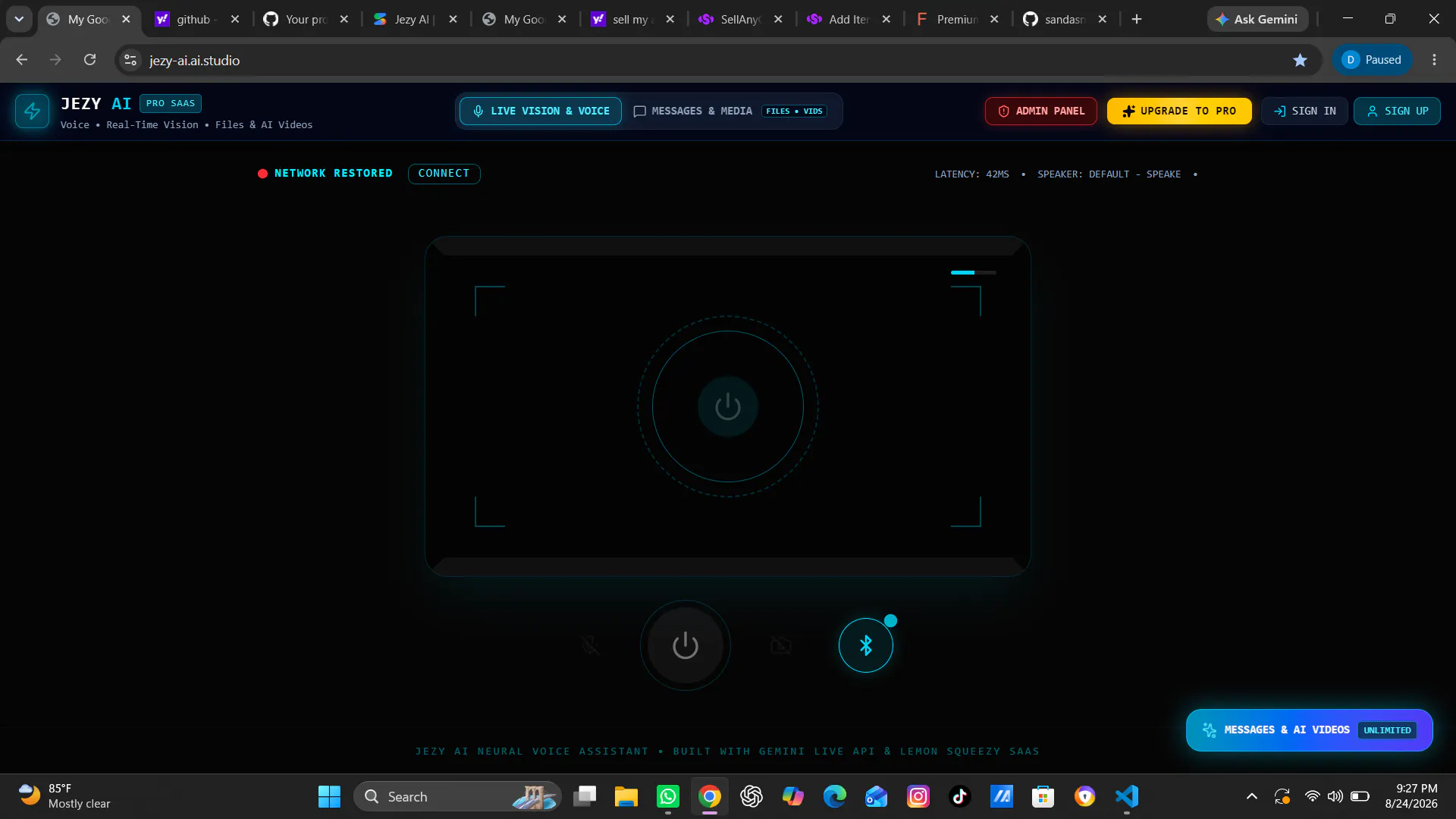Click the Latency: 42MS readout
This screenshot has height=819, width=1456.
pyautogui.click(x=971, y=174)
